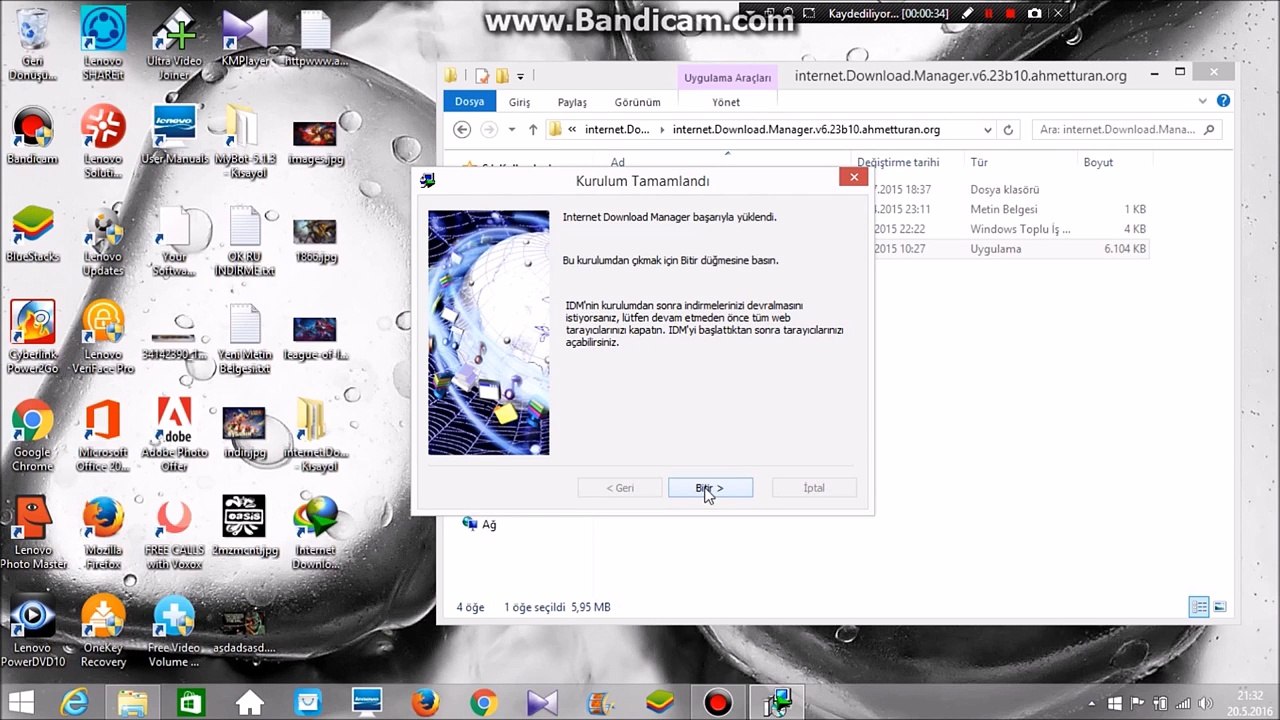Show hidden system tray icons
Image resolution: width=1280 pixels, height=720 pixels.
point(1091,704)
